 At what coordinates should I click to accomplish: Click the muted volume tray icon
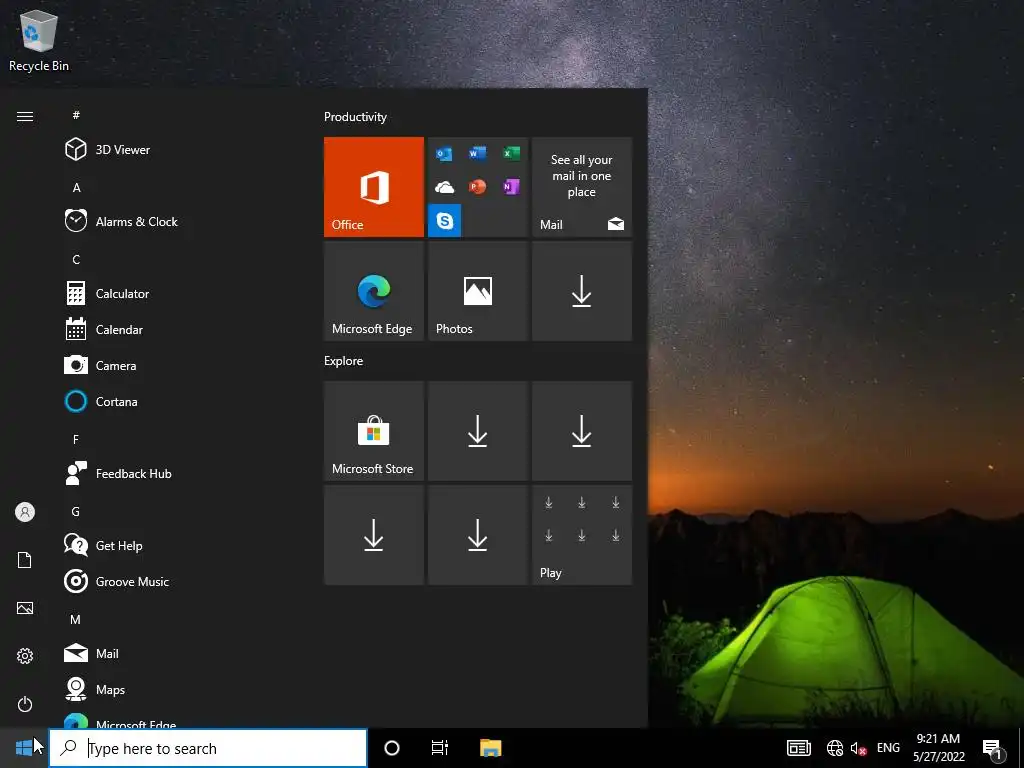(857, 748)
